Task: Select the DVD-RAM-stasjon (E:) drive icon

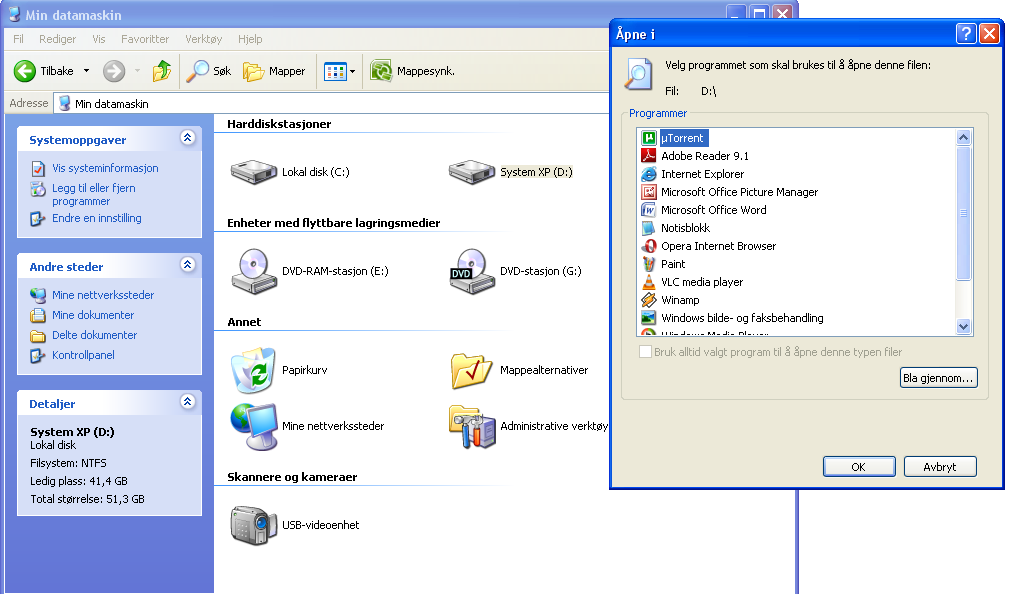Action: 254,271
